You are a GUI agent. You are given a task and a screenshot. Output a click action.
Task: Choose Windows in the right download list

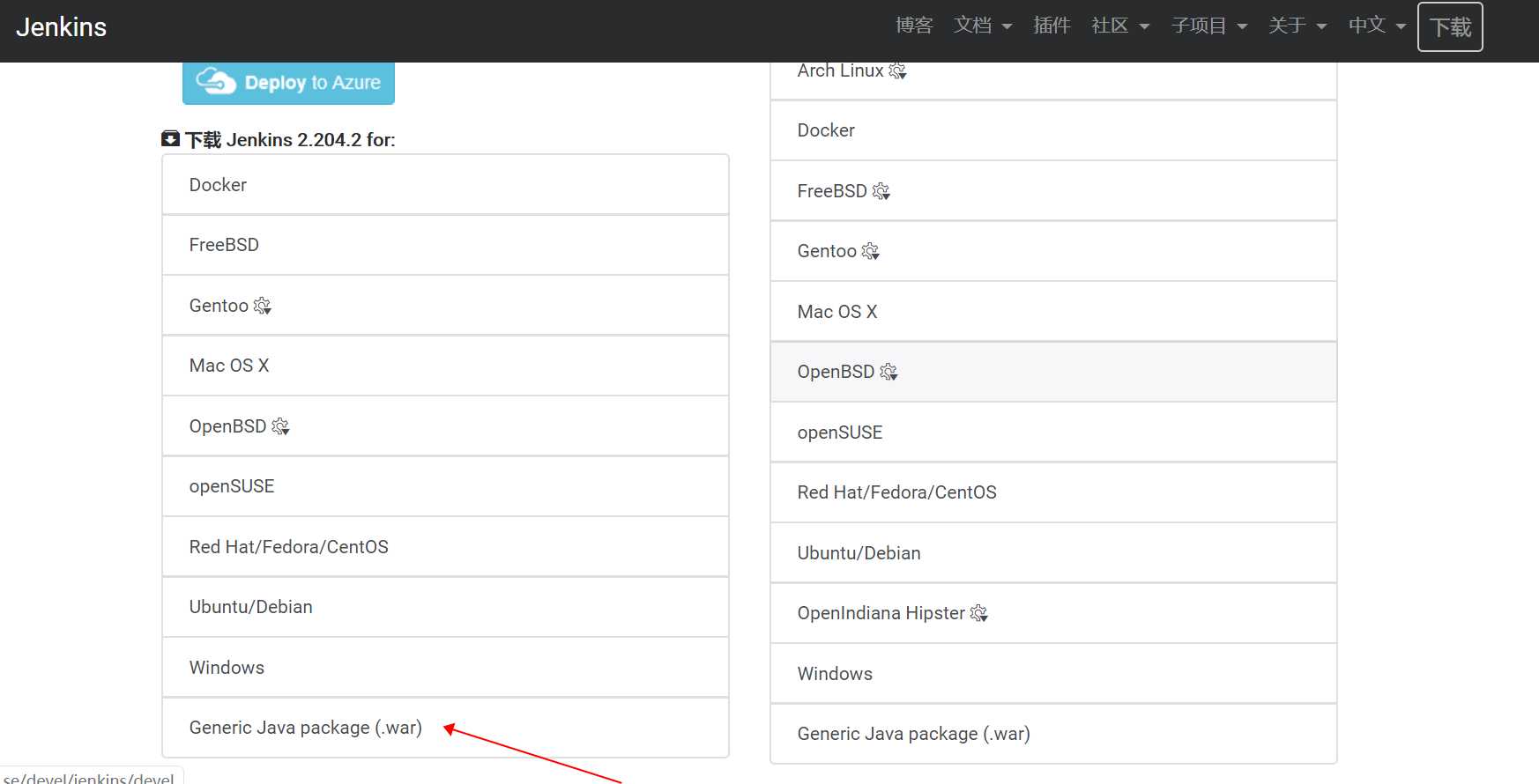coord(1053,674)
